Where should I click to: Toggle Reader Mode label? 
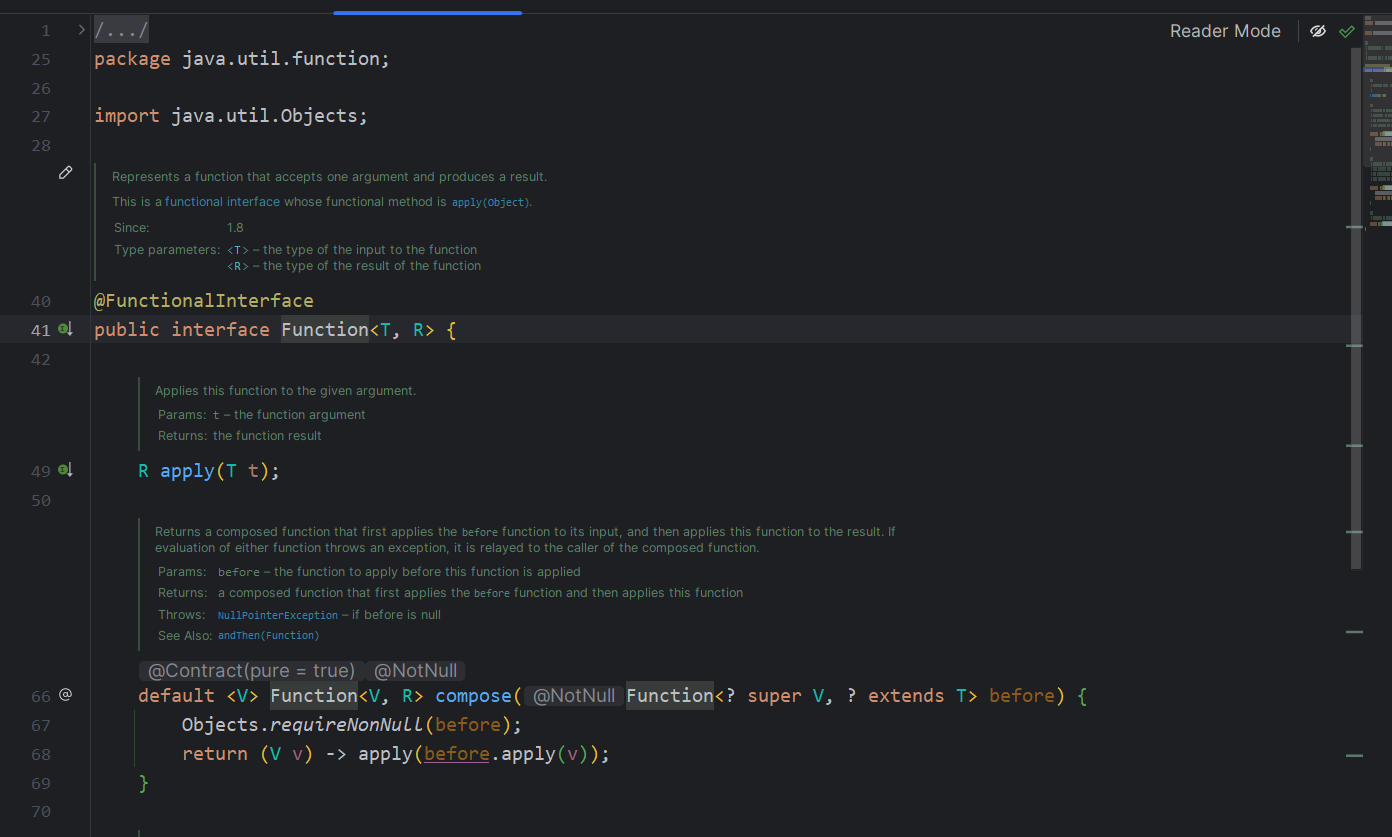pos(1225,31)
